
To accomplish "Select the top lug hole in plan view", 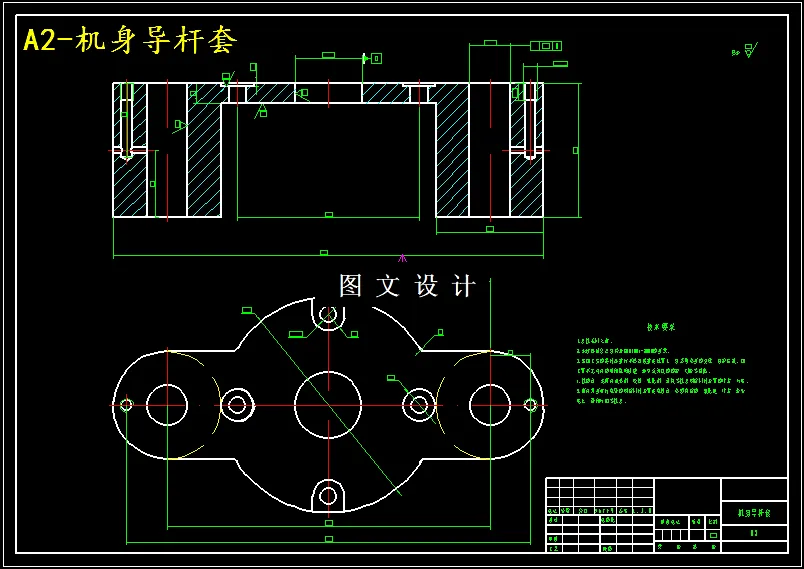I will tap(328, 314).
